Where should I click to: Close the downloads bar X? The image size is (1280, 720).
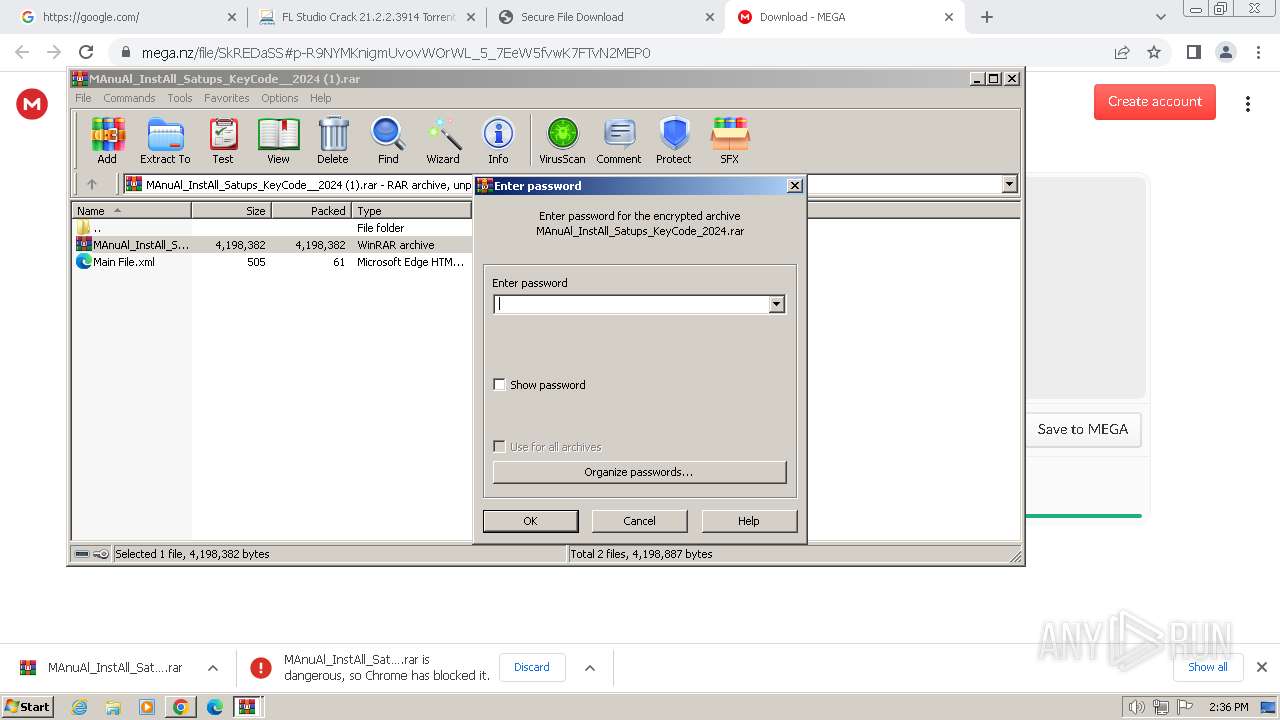(1261, 667)
